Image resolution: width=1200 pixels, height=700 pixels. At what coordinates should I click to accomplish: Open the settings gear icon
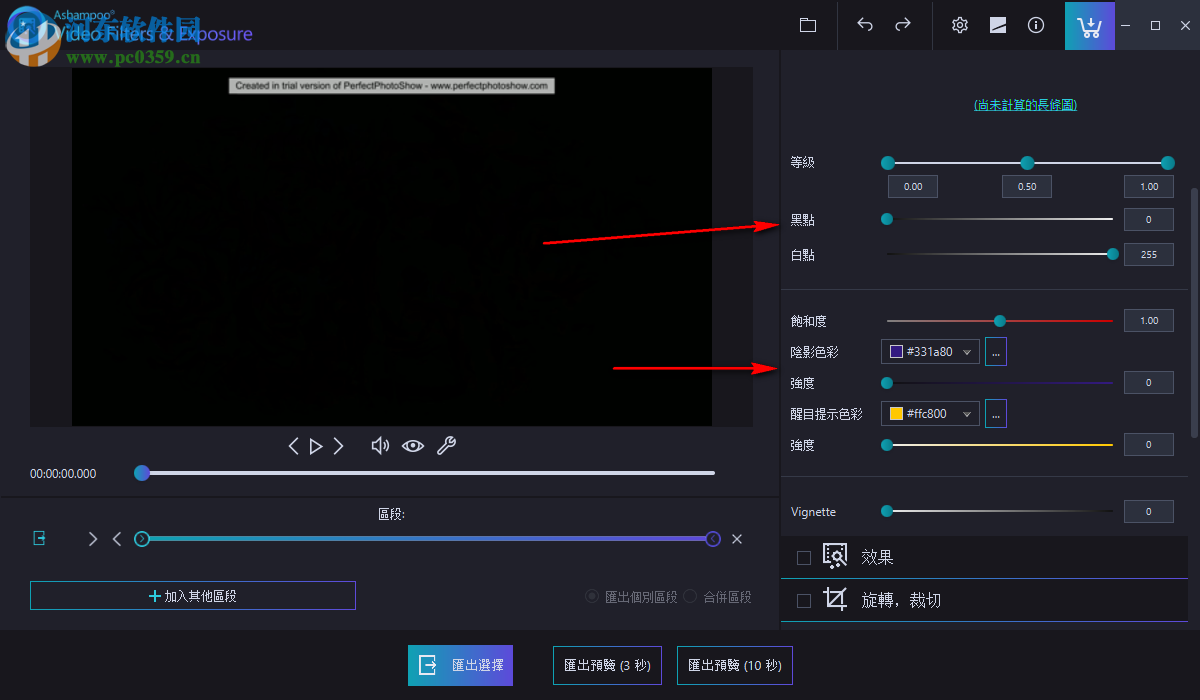click(x=959, y=25)
